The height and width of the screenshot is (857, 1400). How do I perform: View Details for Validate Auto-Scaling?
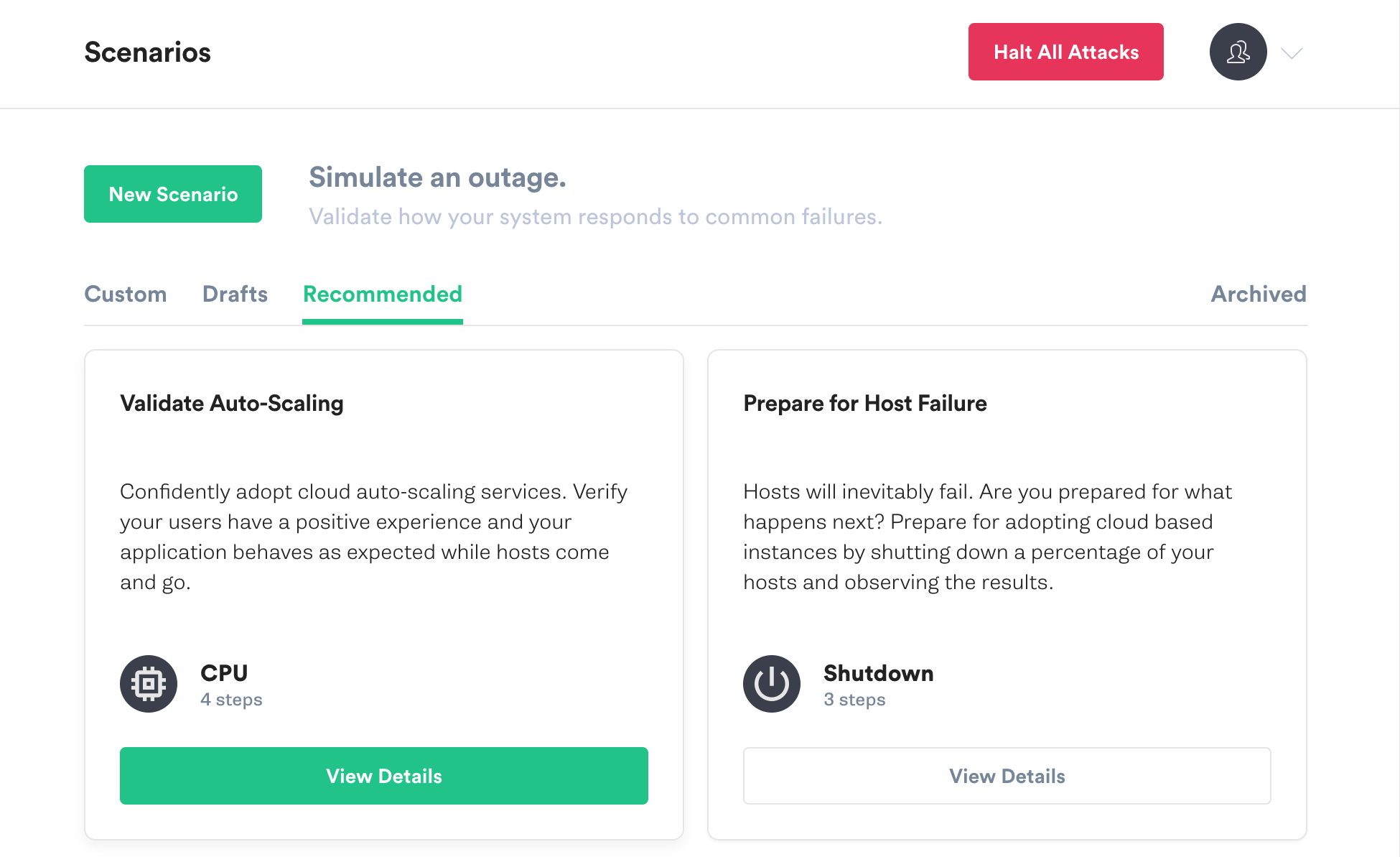(384, 776)
